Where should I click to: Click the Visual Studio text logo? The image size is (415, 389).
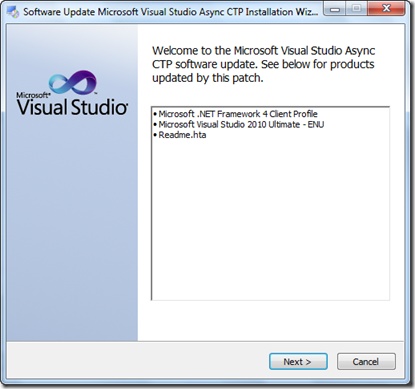click(72, 107)
